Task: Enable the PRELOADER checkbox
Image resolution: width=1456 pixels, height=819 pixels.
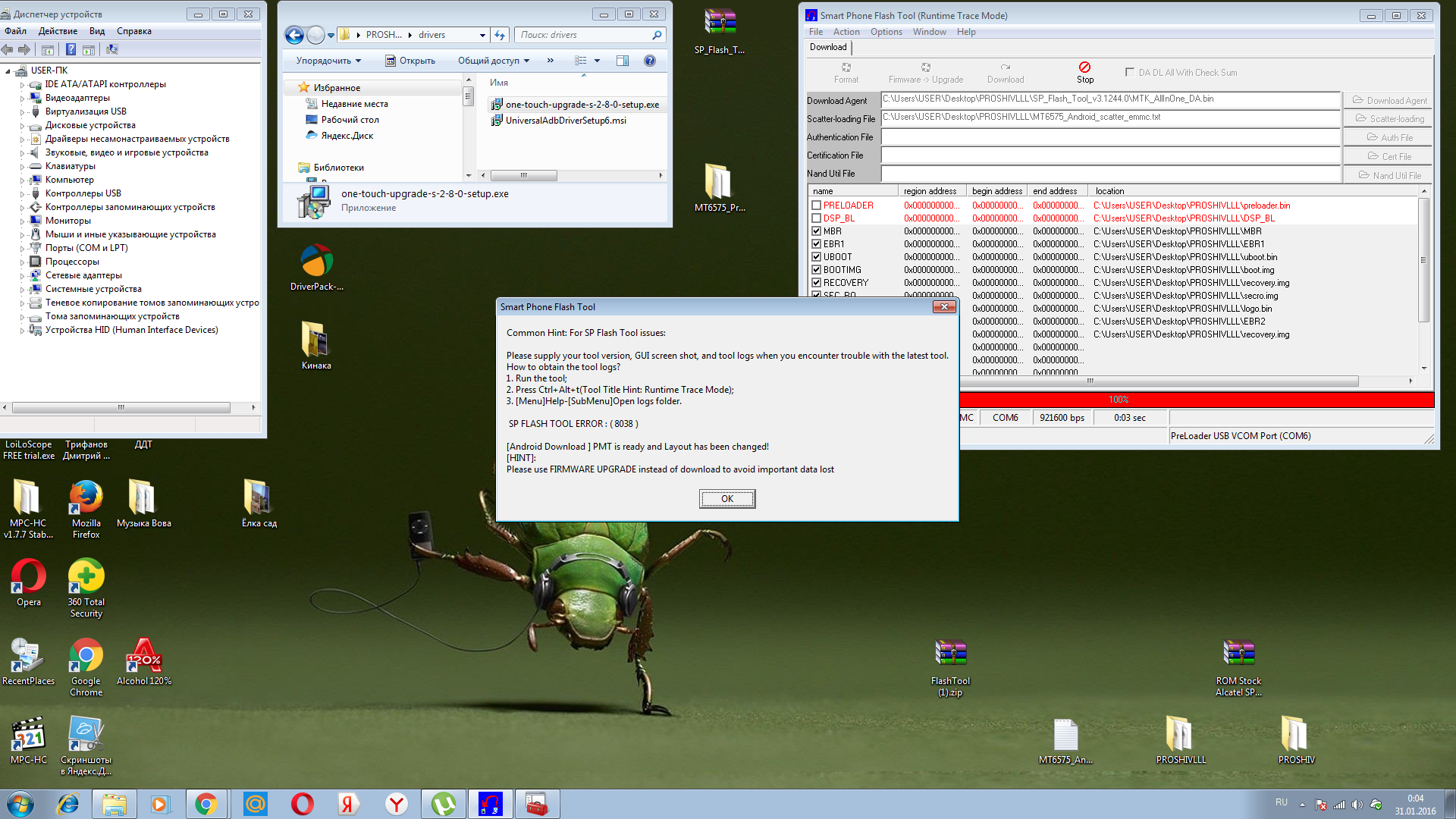Action: 816,206
